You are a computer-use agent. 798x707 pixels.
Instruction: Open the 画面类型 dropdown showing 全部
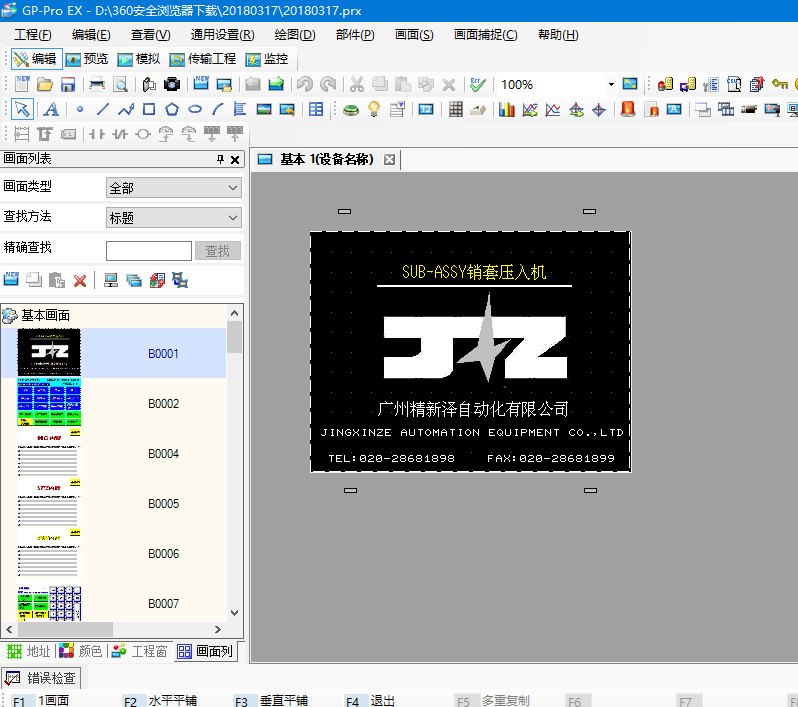(x=174, y=188)
